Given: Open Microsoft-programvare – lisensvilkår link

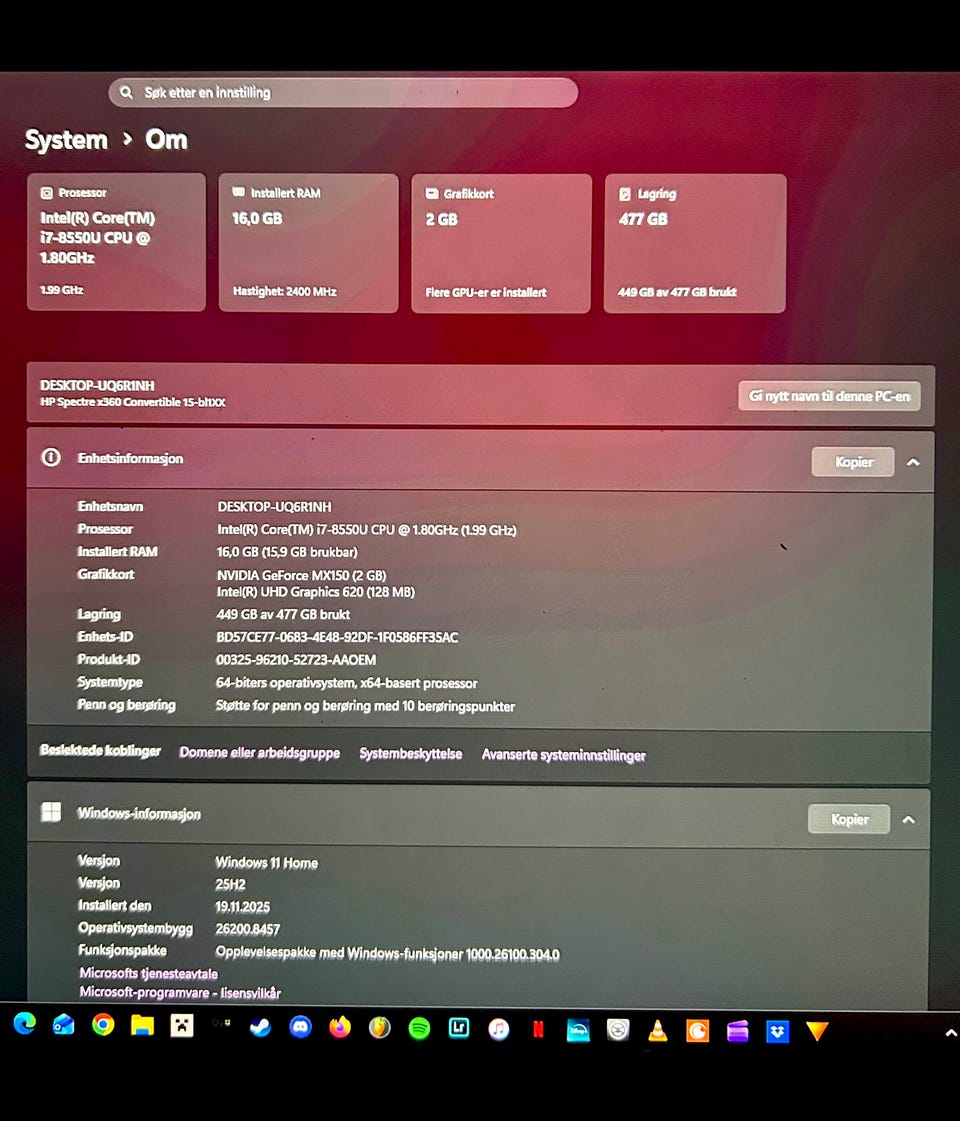Looking at the screenshot, I should click(x=180, y=992).
